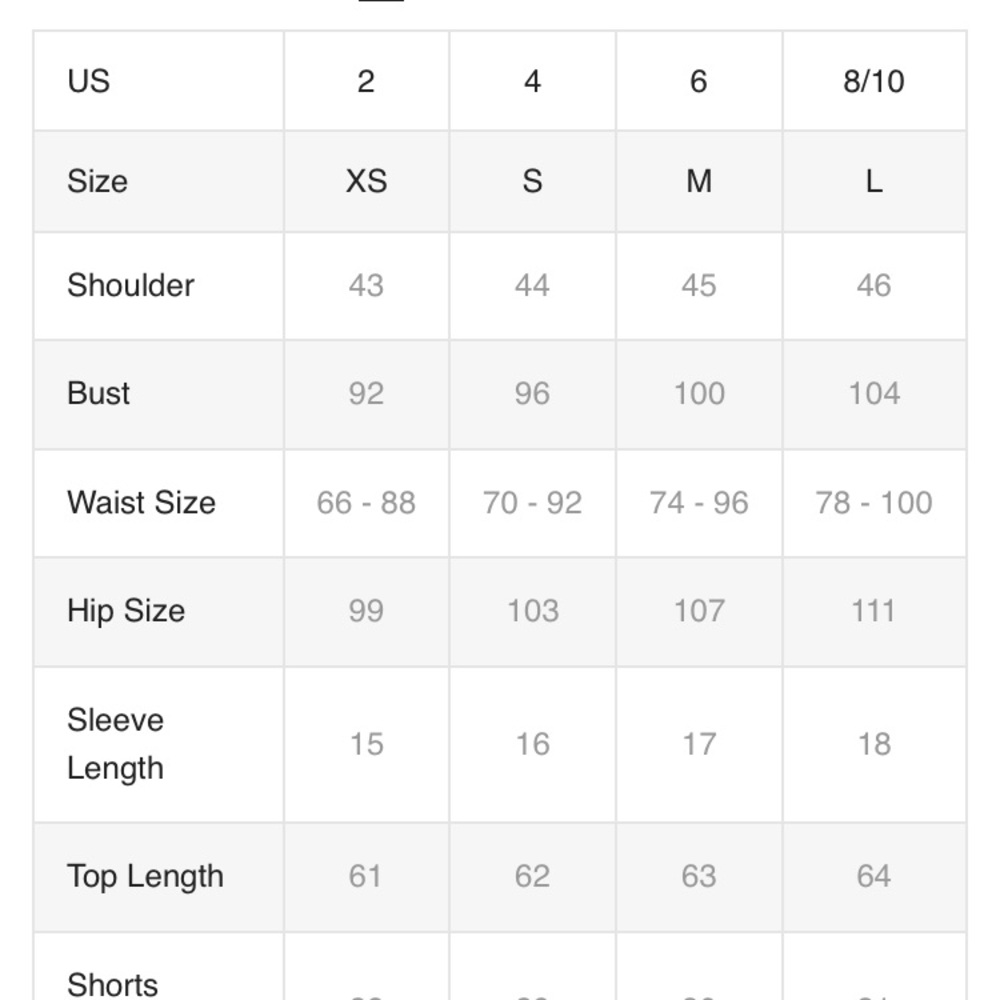Viewport: 1000px width, 1000px height.
Task: Select the M size header cell
Action: [699, 181]
